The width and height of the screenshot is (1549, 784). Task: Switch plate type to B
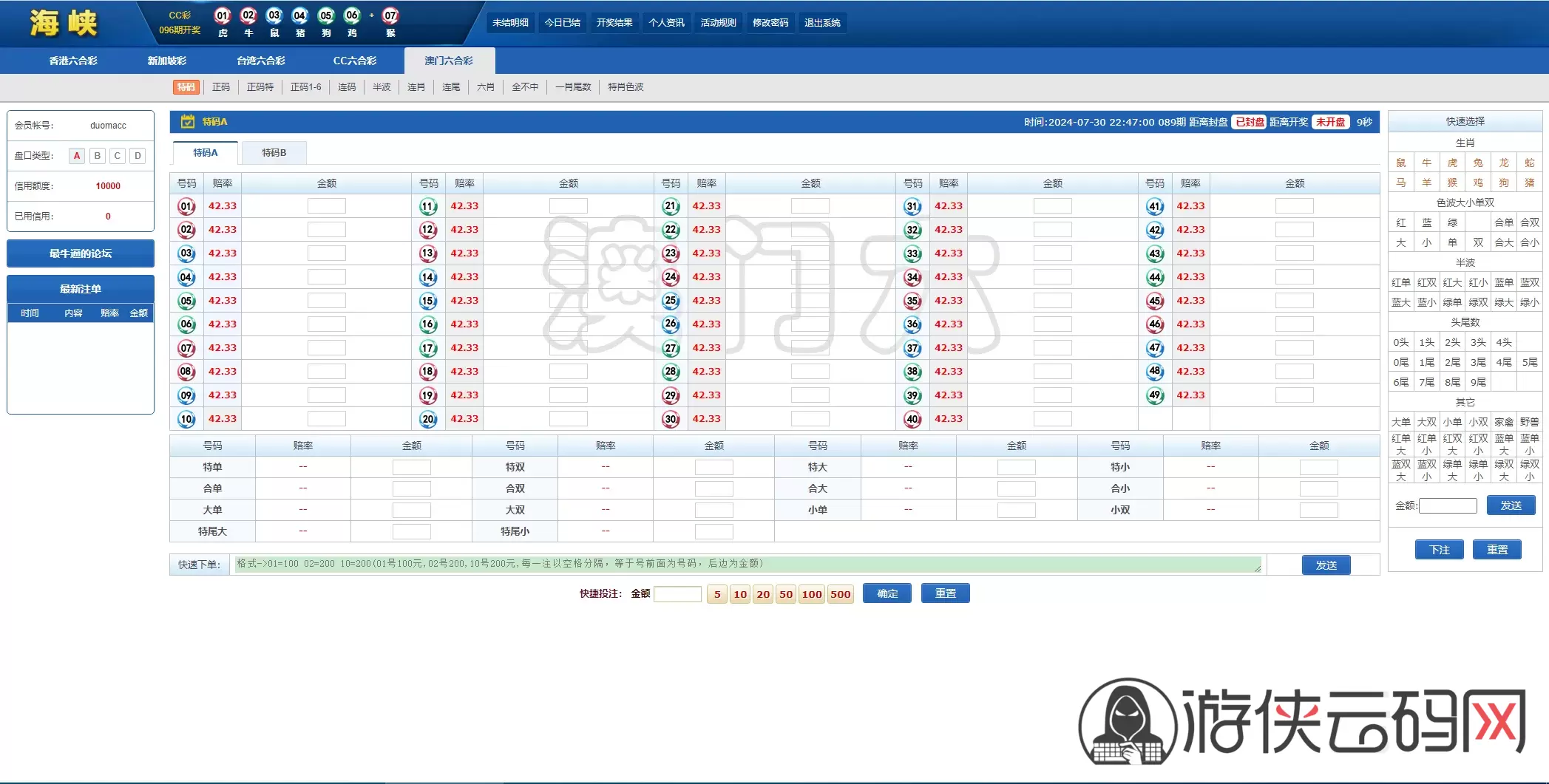click(x=97, y=156)
